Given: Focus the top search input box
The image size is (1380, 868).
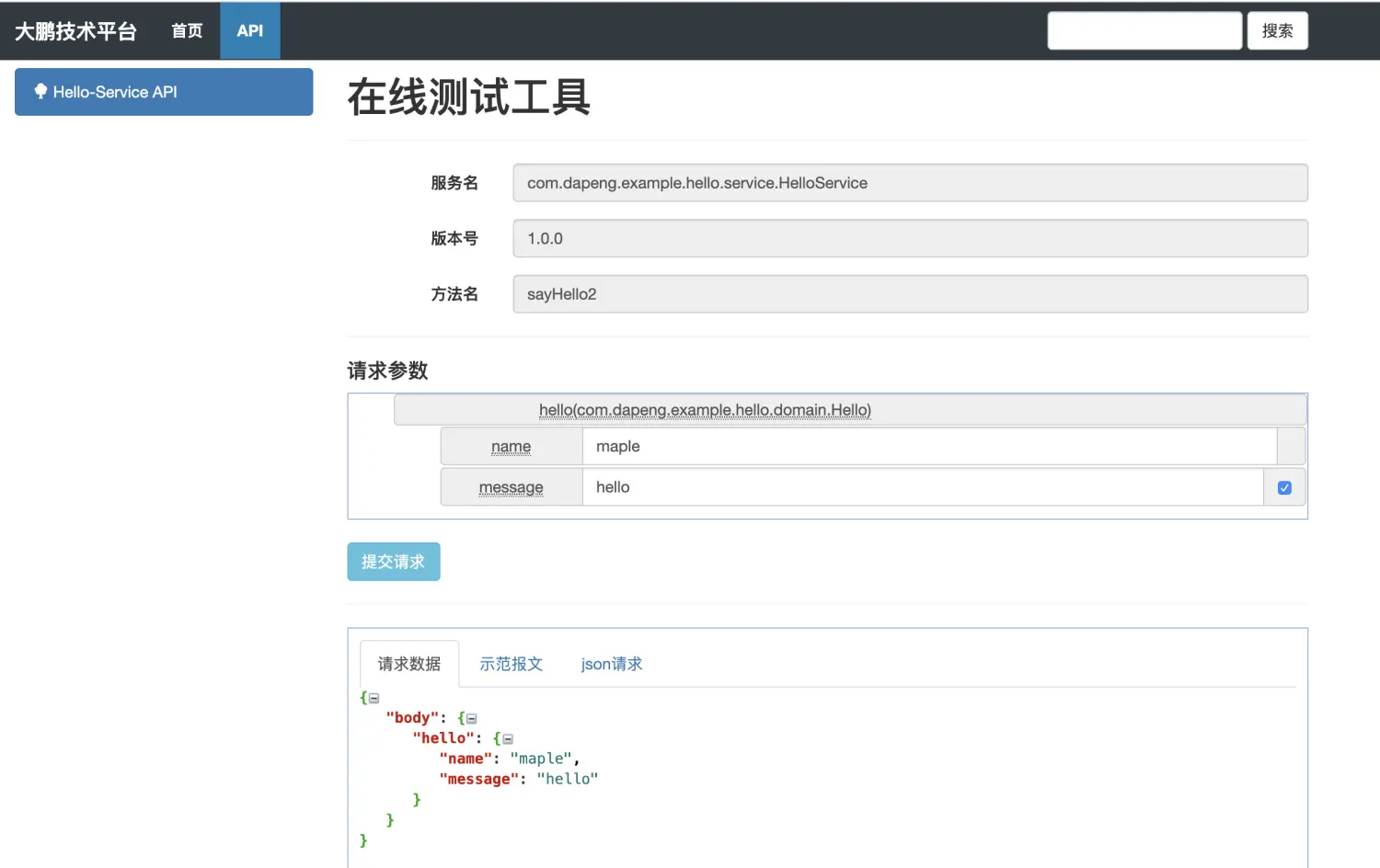Looking at the screenshot, I should [x=1144, y=31].
